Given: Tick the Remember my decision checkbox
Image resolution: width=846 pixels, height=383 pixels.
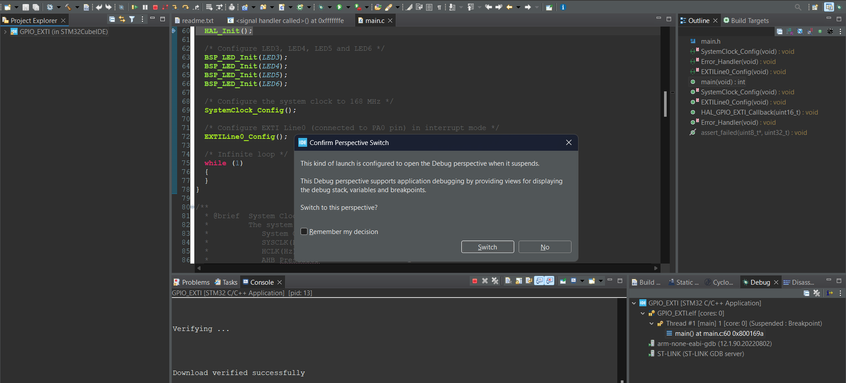Looking at the screenshot, I should click(304, 231).
